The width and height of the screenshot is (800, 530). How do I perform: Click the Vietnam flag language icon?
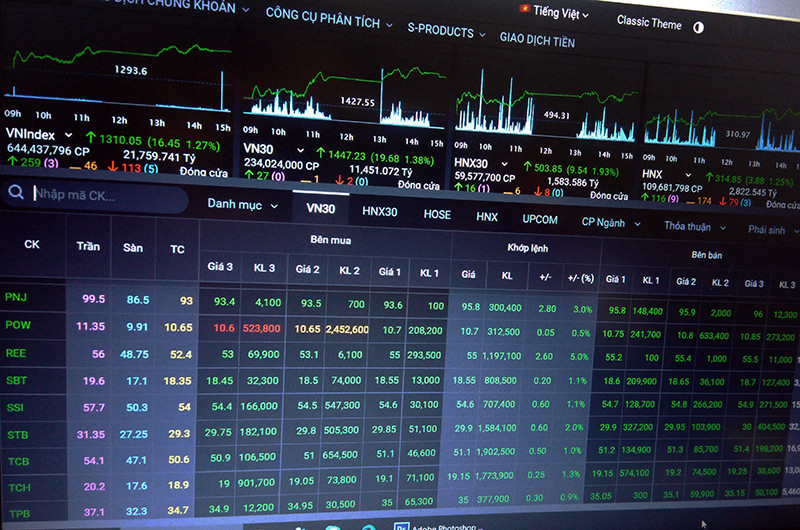[522, 8]
